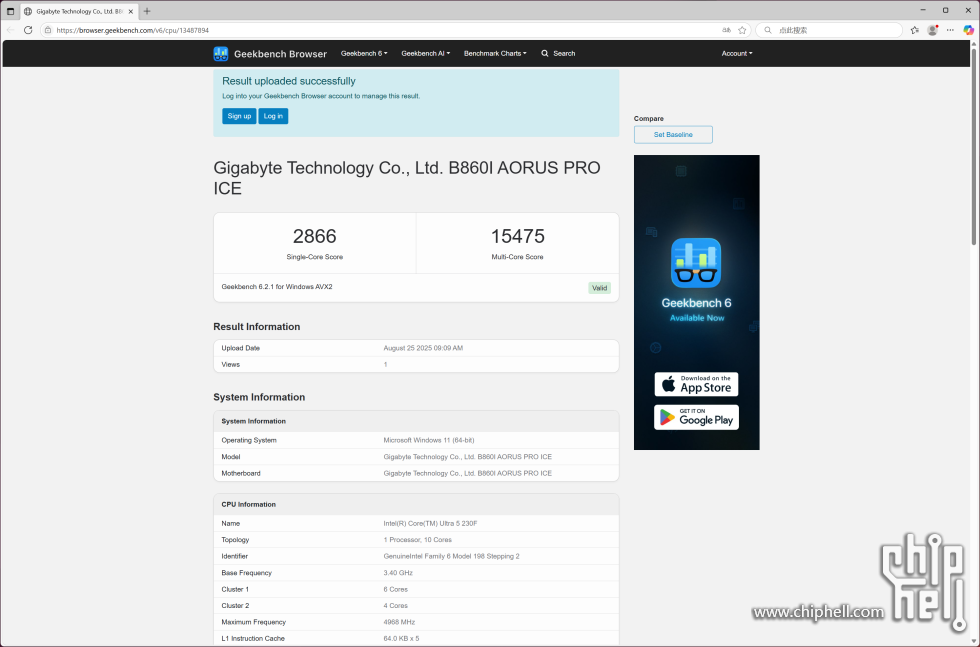Click identifier 'GenuineIntel Family 6 Model 198 Stepping 2'
This screenshot has height=647, width=980.
click(451, 556)
